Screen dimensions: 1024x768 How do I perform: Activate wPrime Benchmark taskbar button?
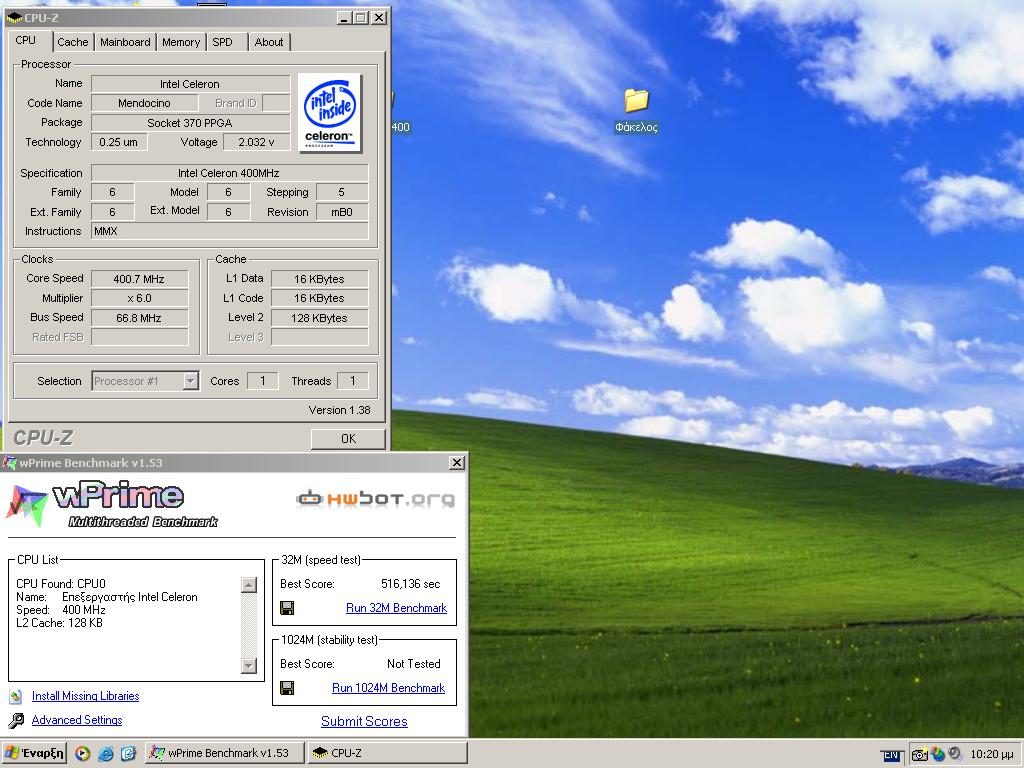click(225, 753)
